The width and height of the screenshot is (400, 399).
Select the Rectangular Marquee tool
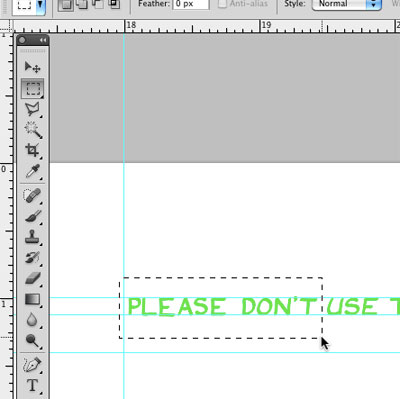tap(32, 88)
